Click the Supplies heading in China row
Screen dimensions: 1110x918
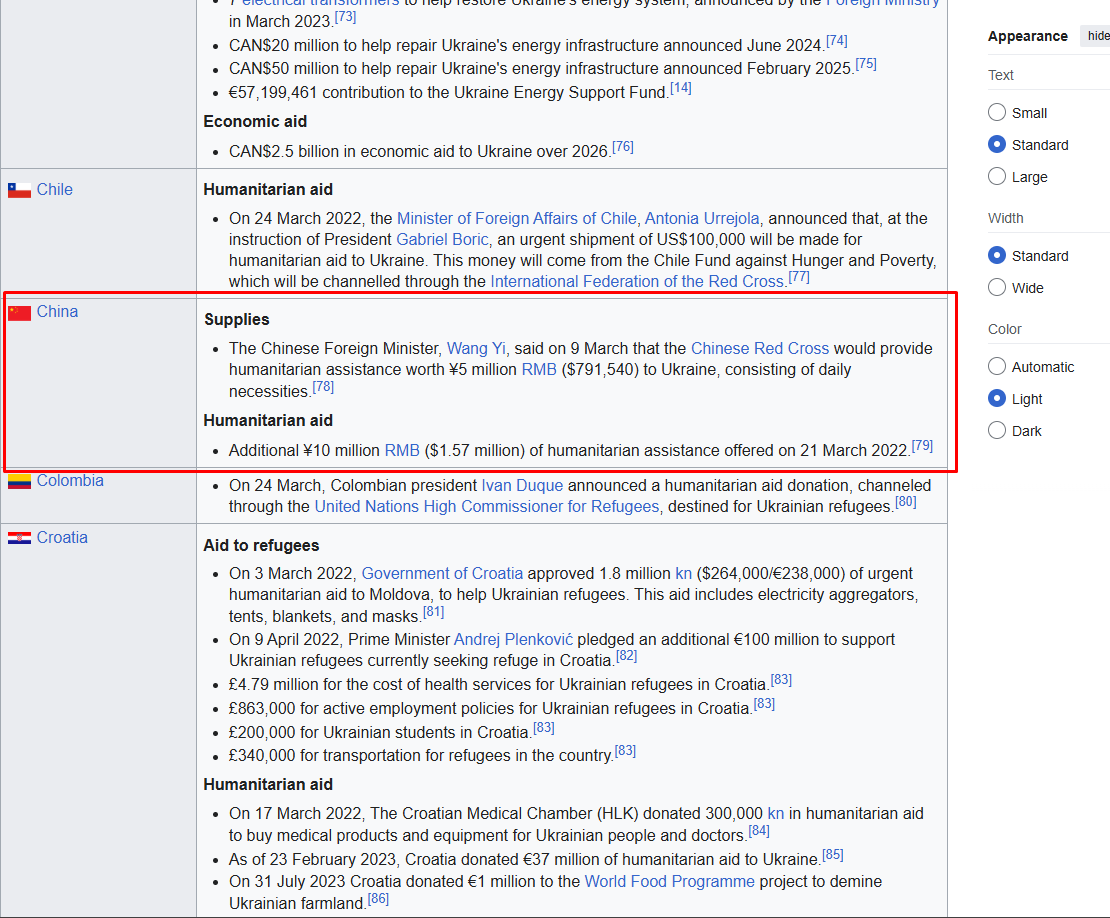click(236, 319)
